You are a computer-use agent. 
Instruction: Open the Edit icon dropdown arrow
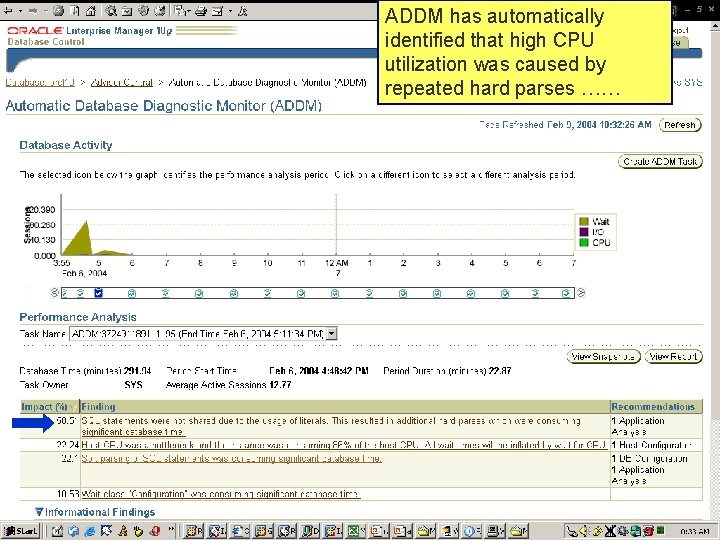coord(230,11)
